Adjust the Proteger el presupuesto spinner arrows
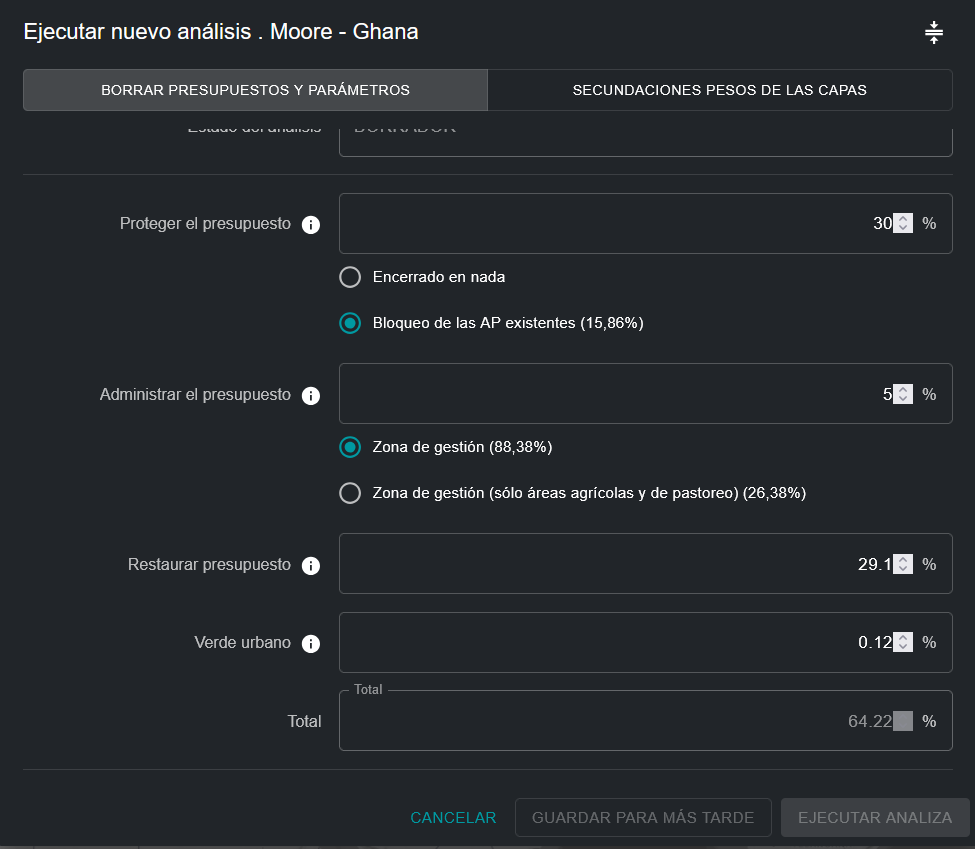The image size is (975, 849). [903, 224]
